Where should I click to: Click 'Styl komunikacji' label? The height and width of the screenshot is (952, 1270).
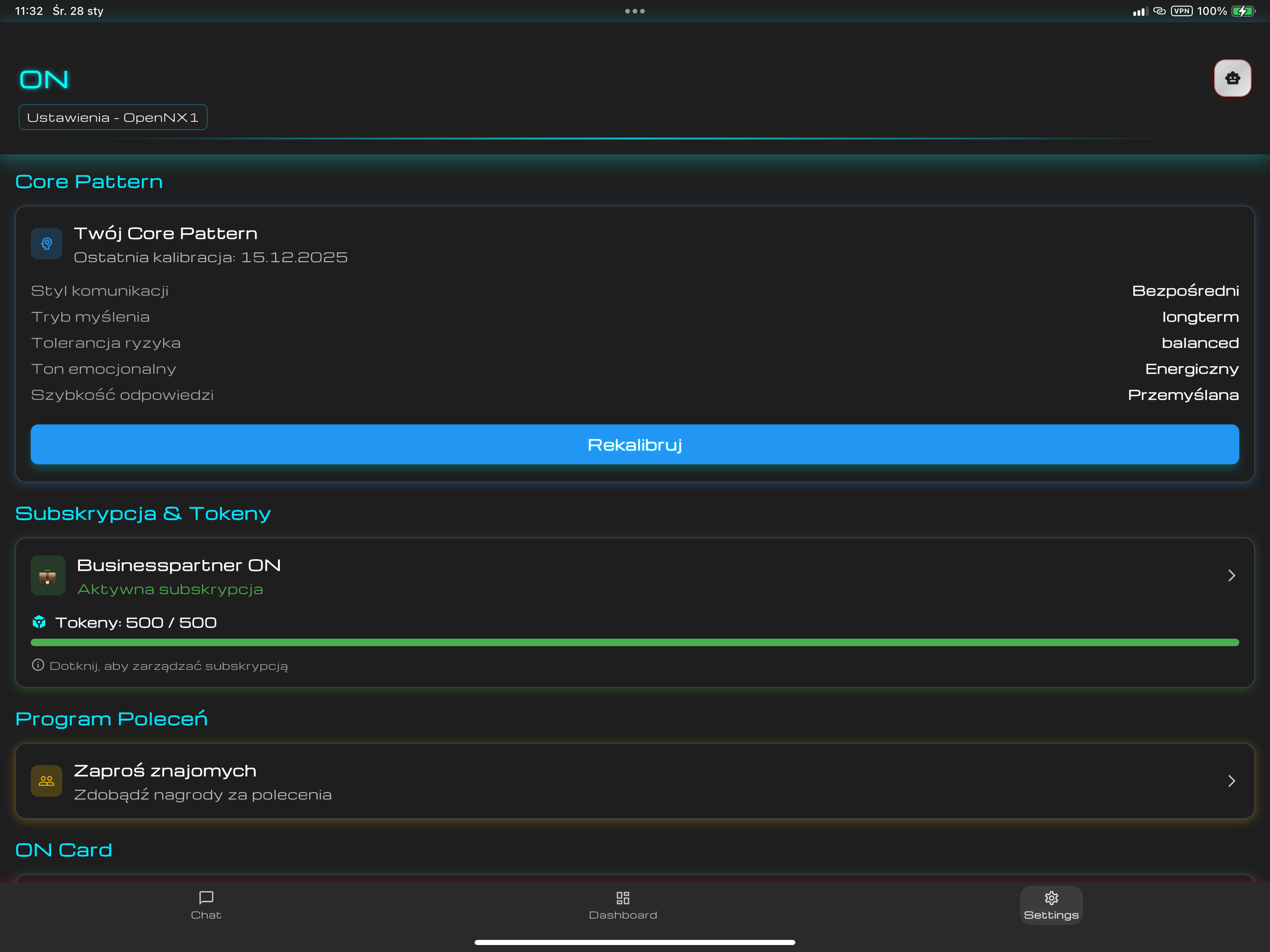[100, 291]
